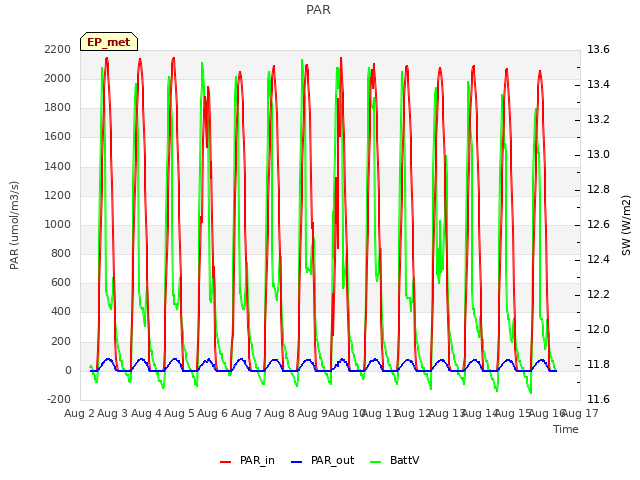Click the 13.4 right axis value
The height and width of the screenshot is (480, 640).
click(x=598, y=84)
